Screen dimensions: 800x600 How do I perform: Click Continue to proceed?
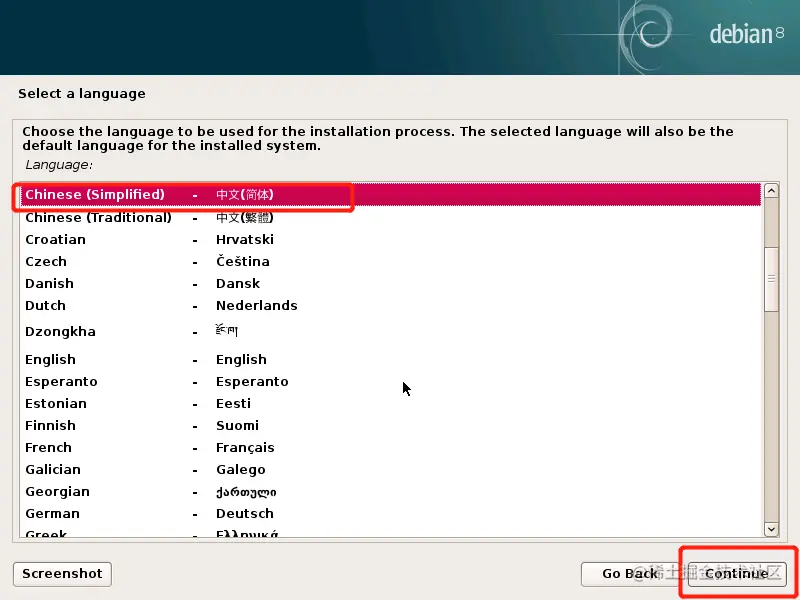click(x=737, y=574)
